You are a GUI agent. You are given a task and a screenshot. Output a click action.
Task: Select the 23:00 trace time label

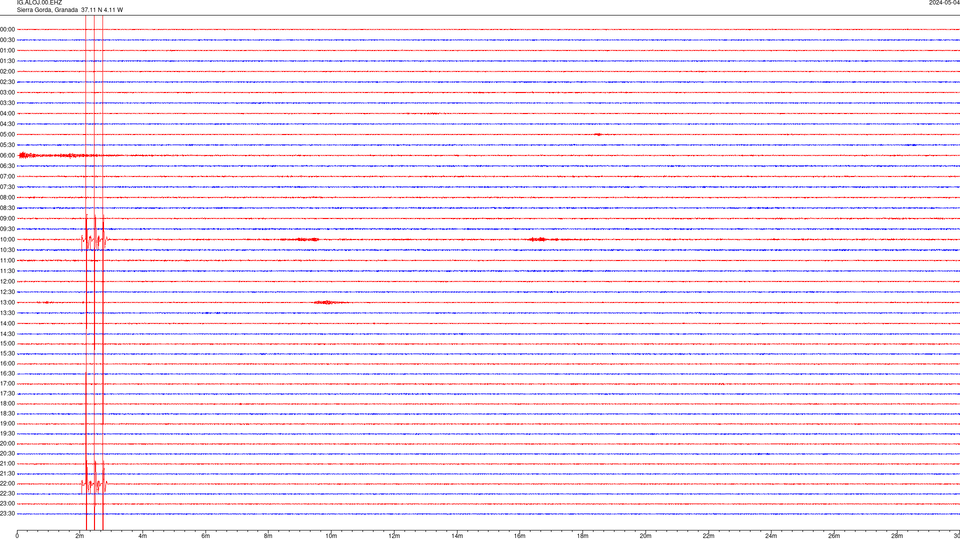(x=7, y=503)
